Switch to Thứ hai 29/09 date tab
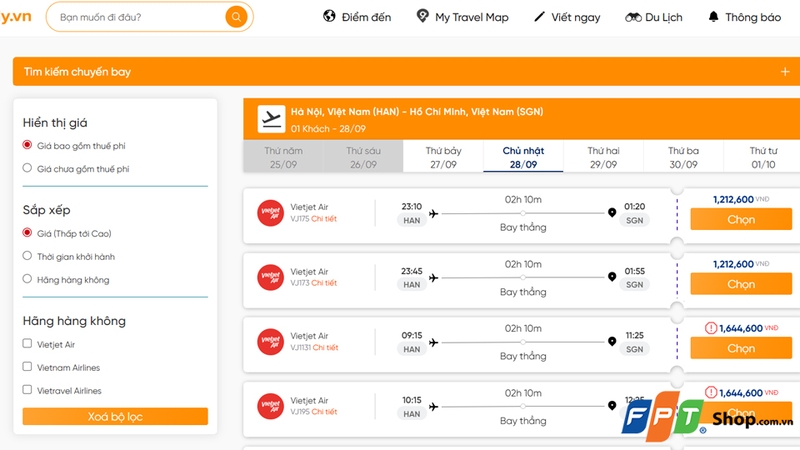Image resolution: width=800 pixels, height=450 pixels. tap(603, 157)
